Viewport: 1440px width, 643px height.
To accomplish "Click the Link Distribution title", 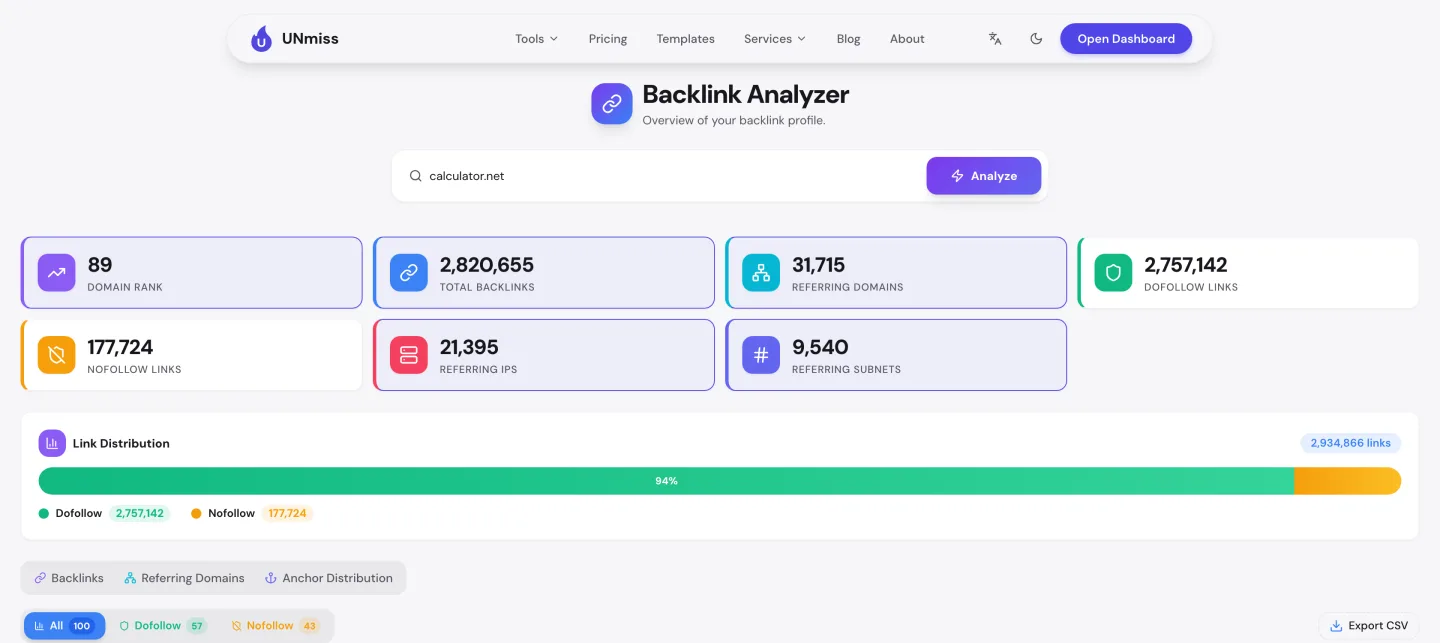I will [121, 443].
